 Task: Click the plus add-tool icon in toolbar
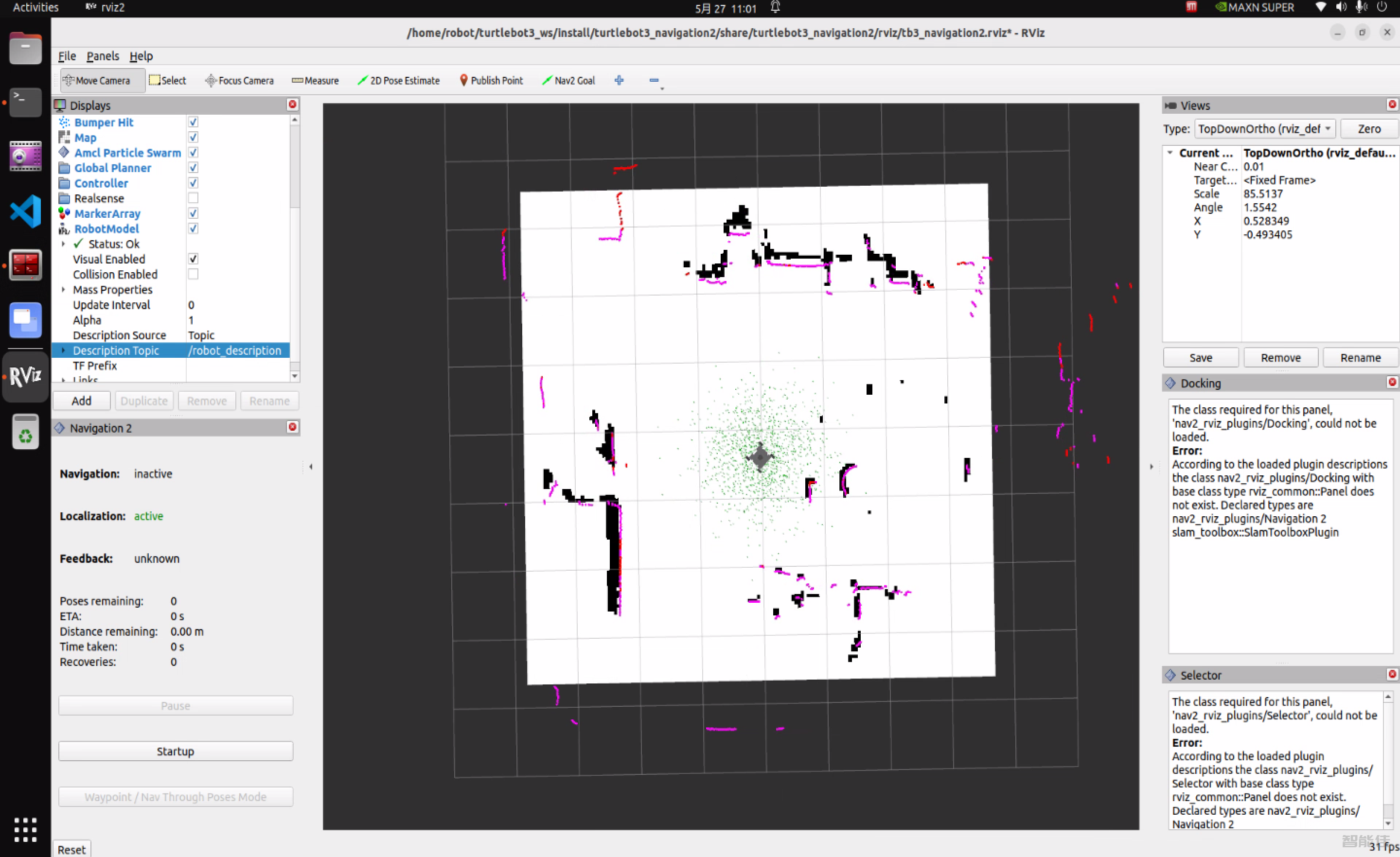click(x=620, y=80)
